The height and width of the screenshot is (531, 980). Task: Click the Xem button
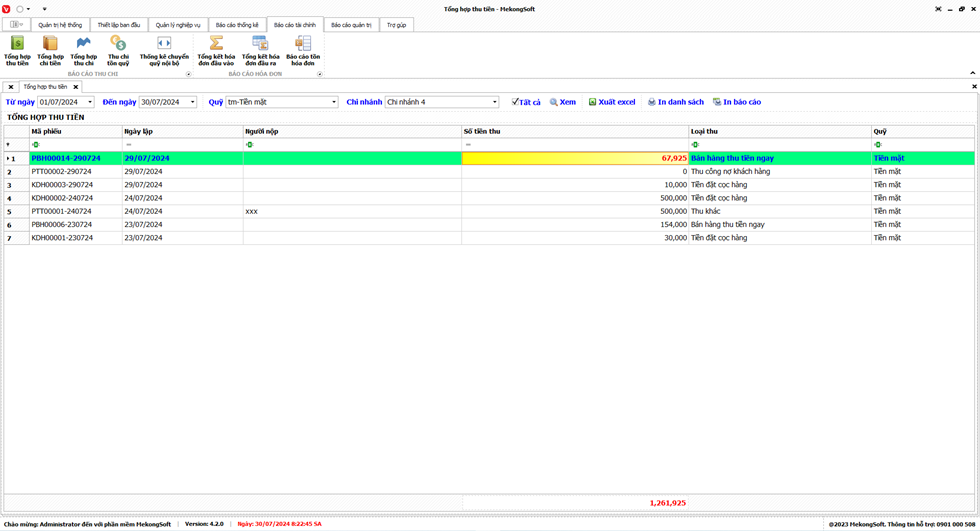pyautogui.click(x=562, y=102)
